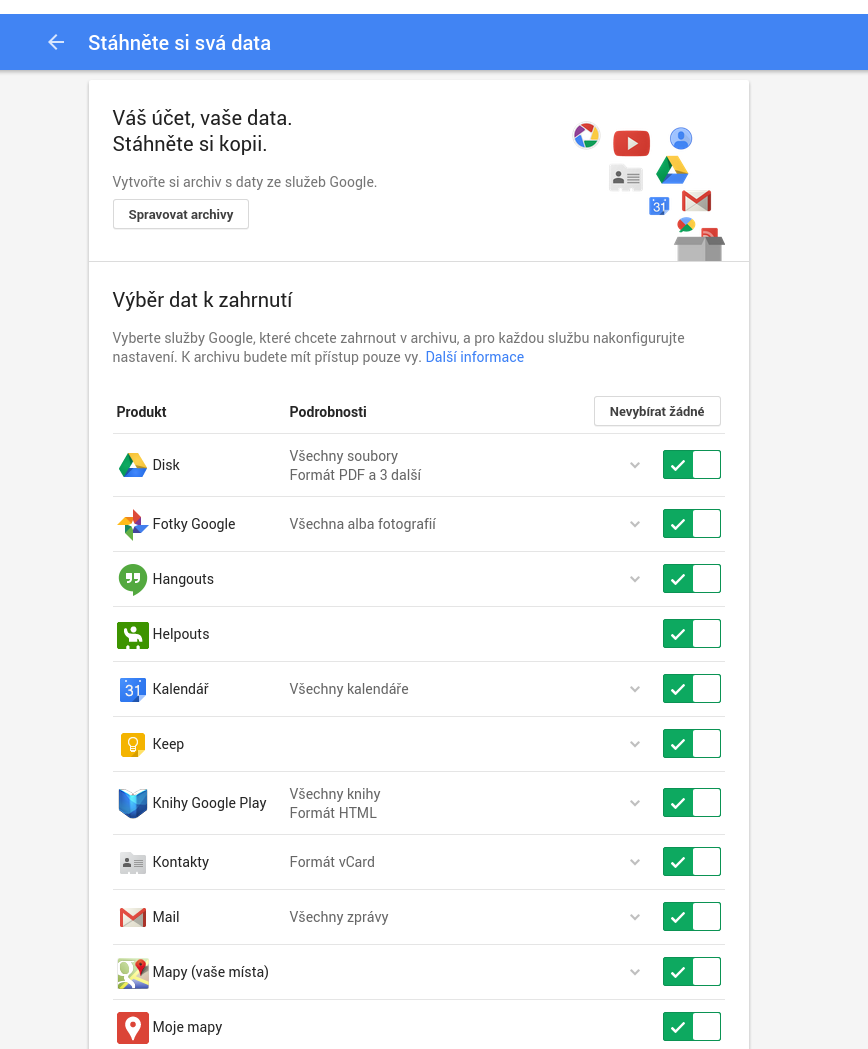Image resolution: width=868 pixels, height=1049 pixels.
Task: Click the Fotky Google pinwheel icon
Action: point(133,524)
